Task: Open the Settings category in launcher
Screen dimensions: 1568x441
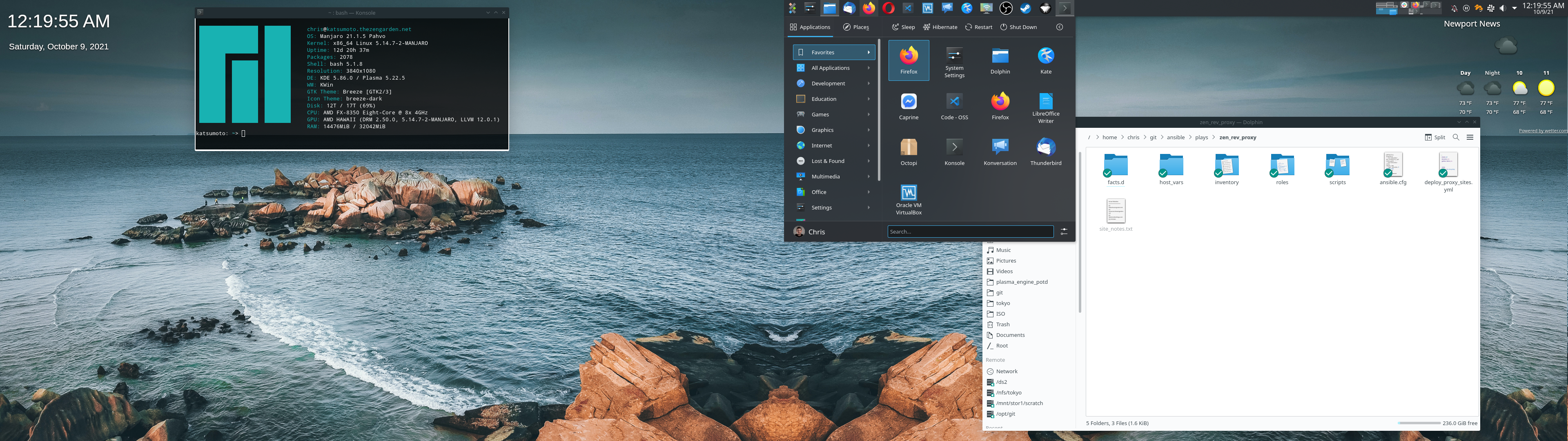Action: [834, 208]
